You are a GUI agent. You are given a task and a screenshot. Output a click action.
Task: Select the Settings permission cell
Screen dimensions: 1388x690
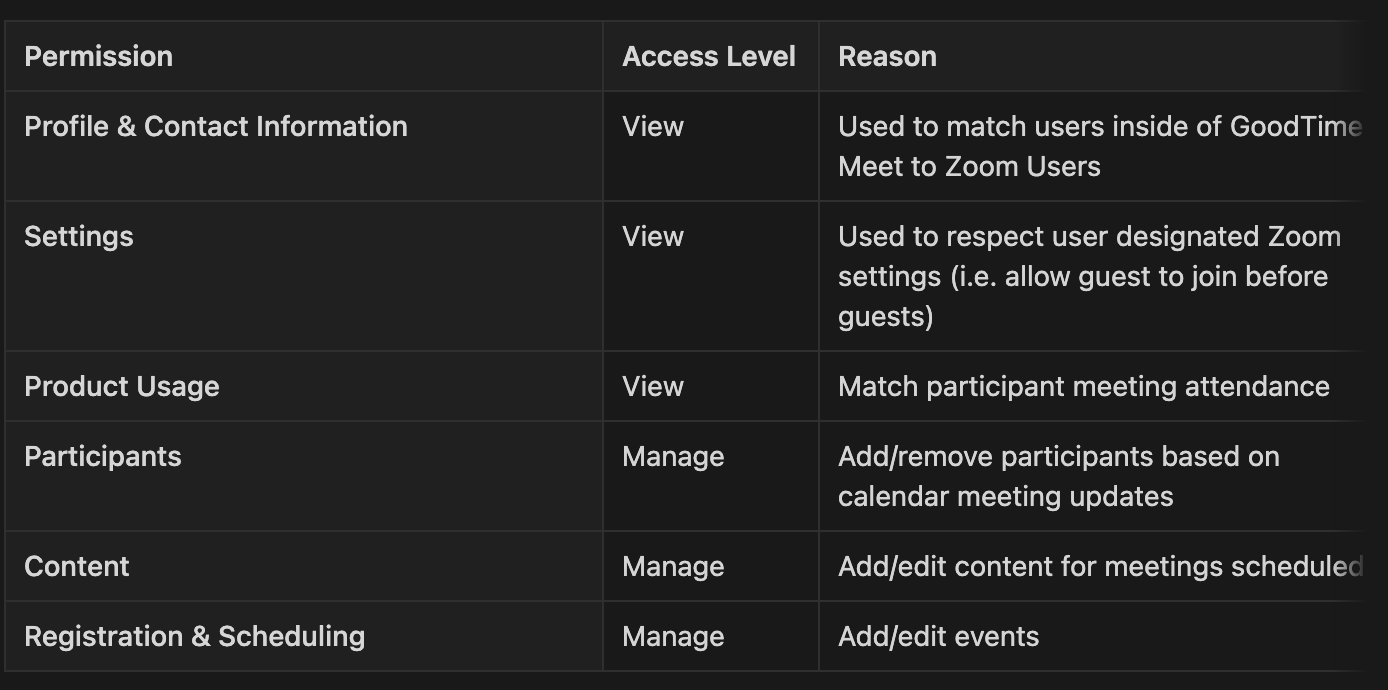tap(79, 237)
